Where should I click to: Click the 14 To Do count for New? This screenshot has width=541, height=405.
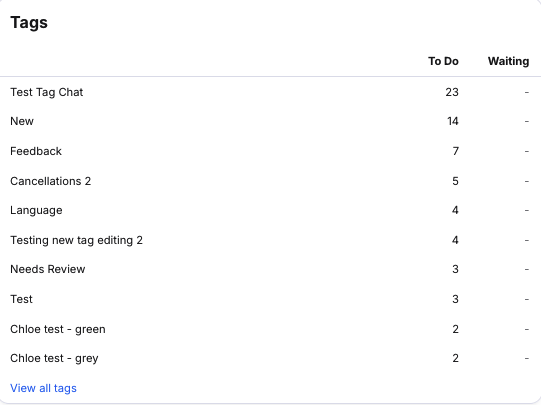click(x=453, y=121)
